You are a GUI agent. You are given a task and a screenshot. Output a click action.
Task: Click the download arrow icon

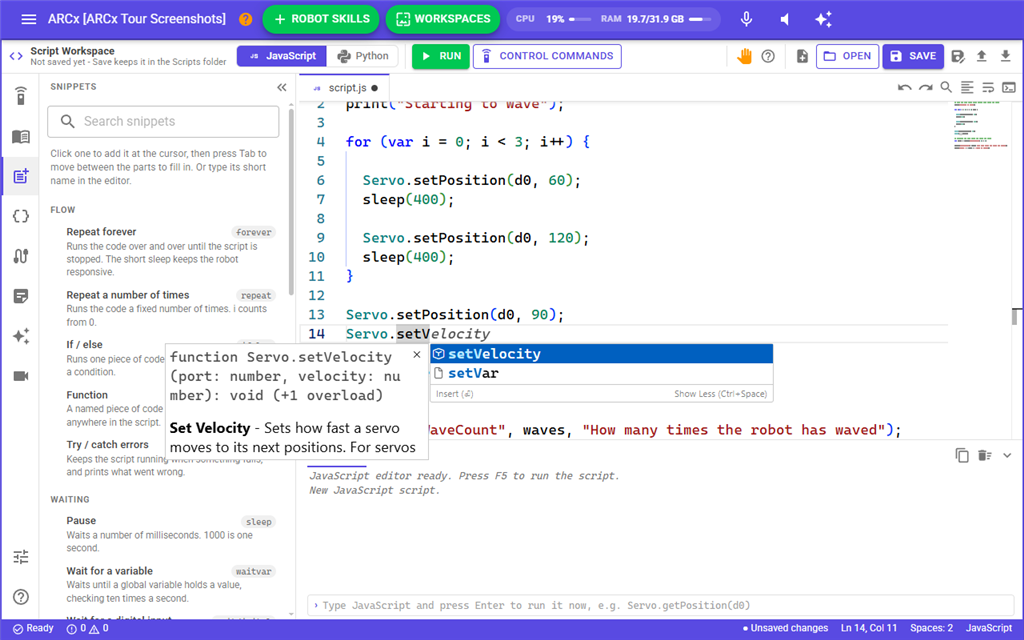tap(1006, 56)
